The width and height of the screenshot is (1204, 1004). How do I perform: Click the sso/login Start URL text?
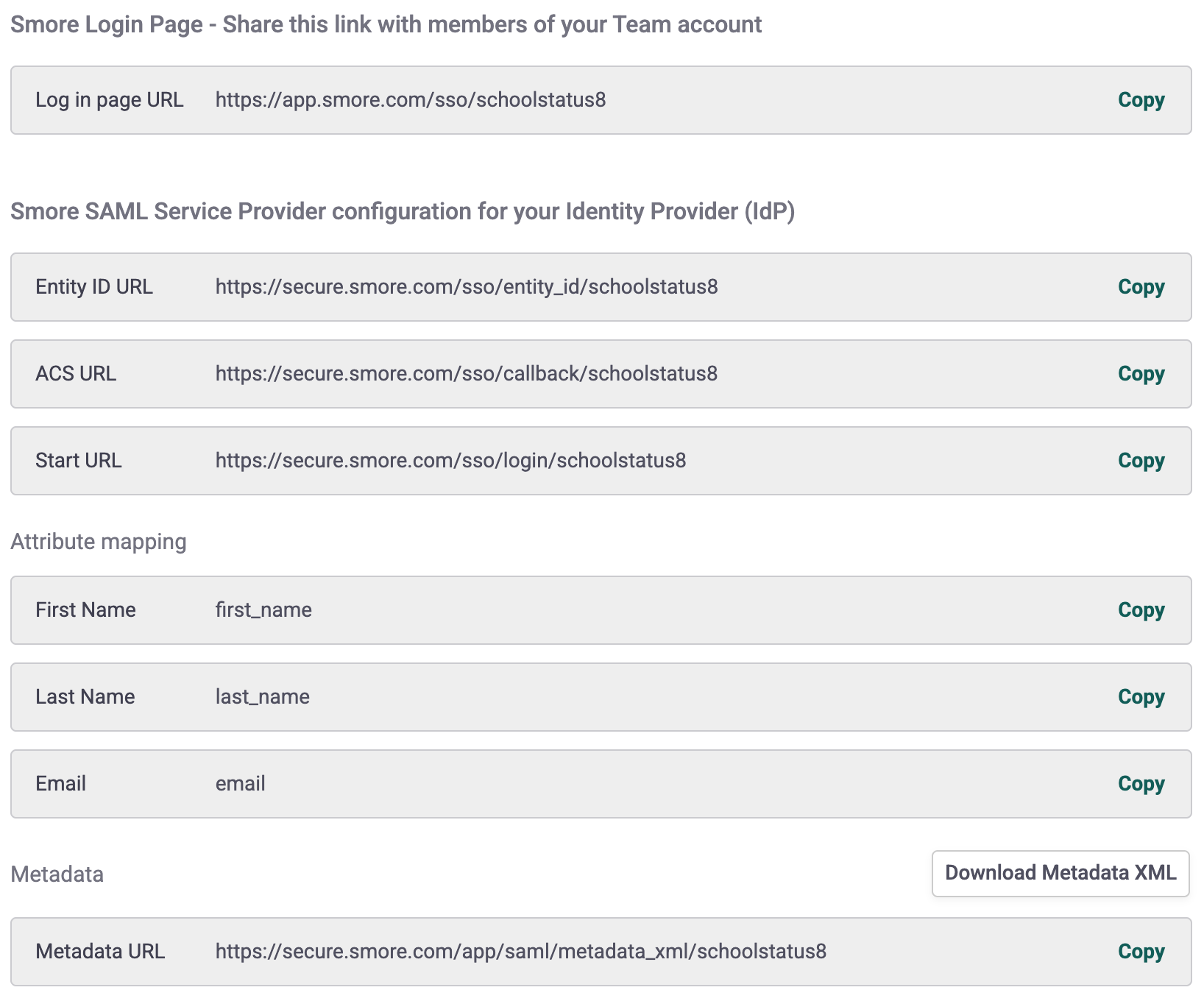(450, 461)
